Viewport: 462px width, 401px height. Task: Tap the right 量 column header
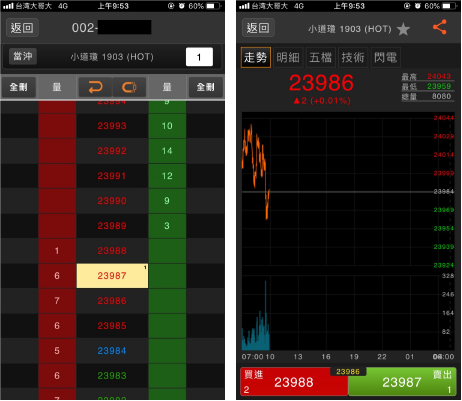pos(167,87)
